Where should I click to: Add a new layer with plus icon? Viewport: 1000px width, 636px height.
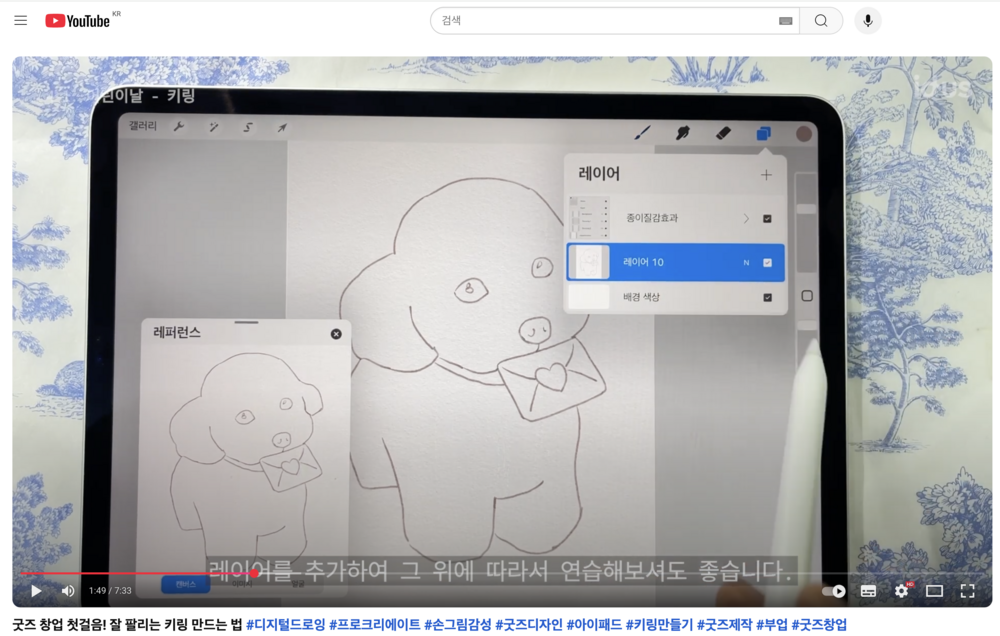(766, 174)
